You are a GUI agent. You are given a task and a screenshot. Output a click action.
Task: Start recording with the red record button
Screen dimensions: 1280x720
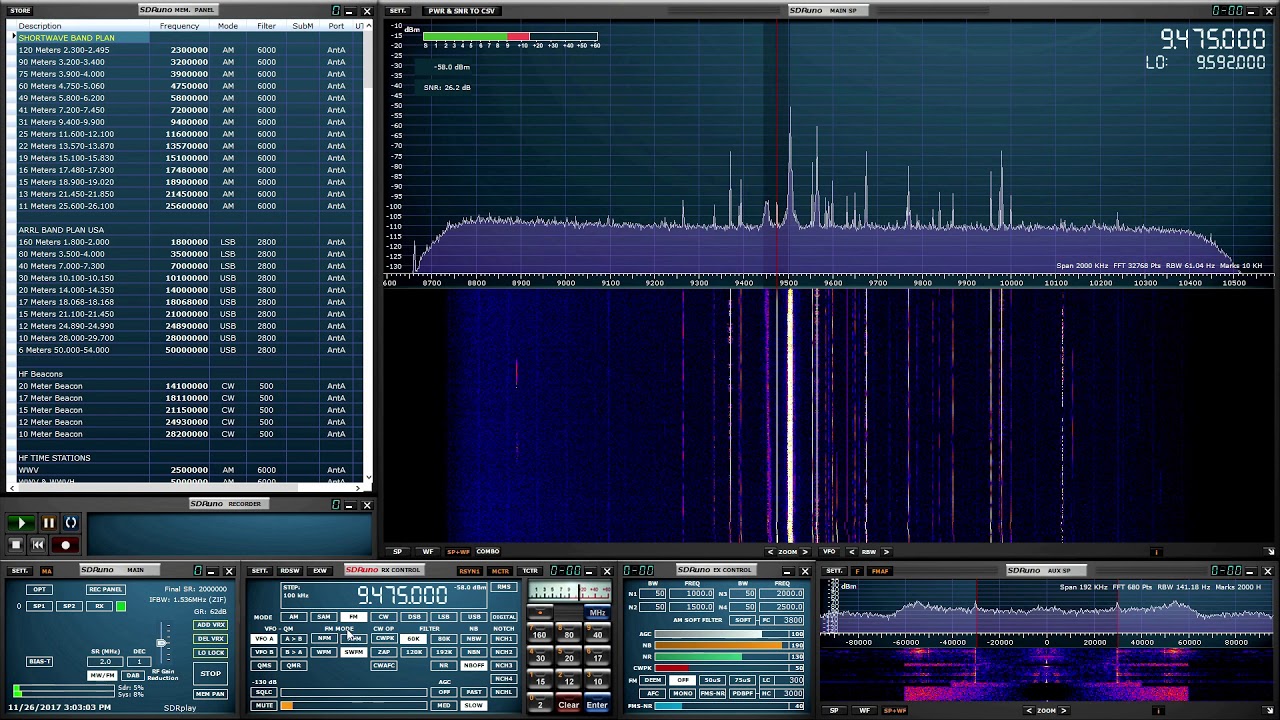click(66, 545)
